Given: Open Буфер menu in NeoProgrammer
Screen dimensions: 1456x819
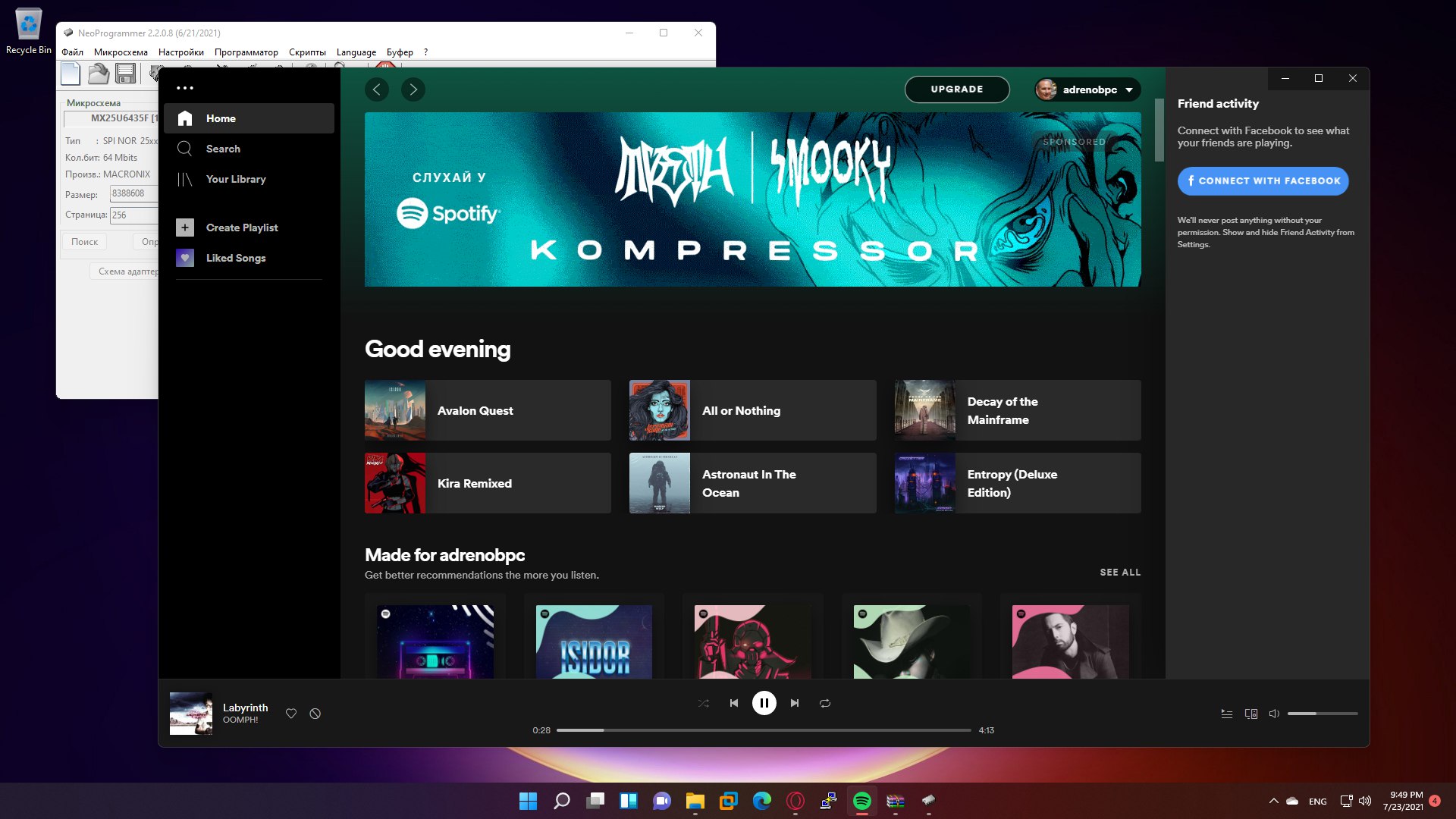Looking at the screenshot, I should tap(400, 52).
